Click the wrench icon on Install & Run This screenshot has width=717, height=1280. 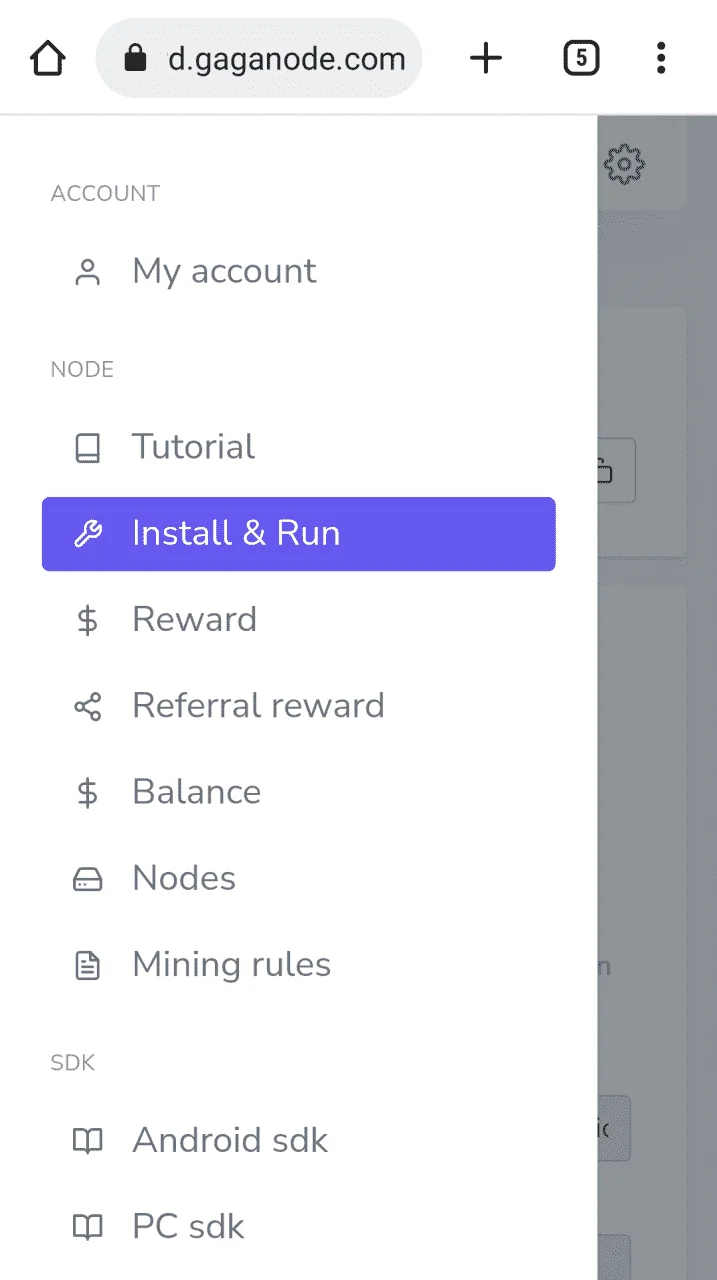pos(88,535)
